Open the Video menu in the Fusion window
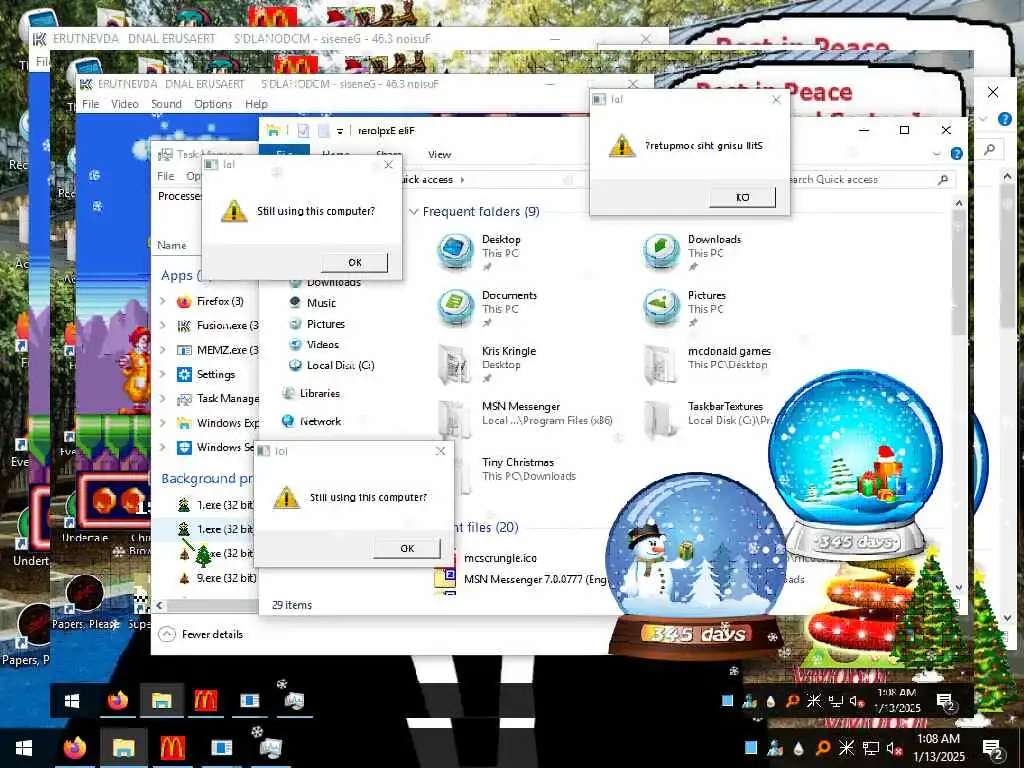1024x768 pixels. 125,104
